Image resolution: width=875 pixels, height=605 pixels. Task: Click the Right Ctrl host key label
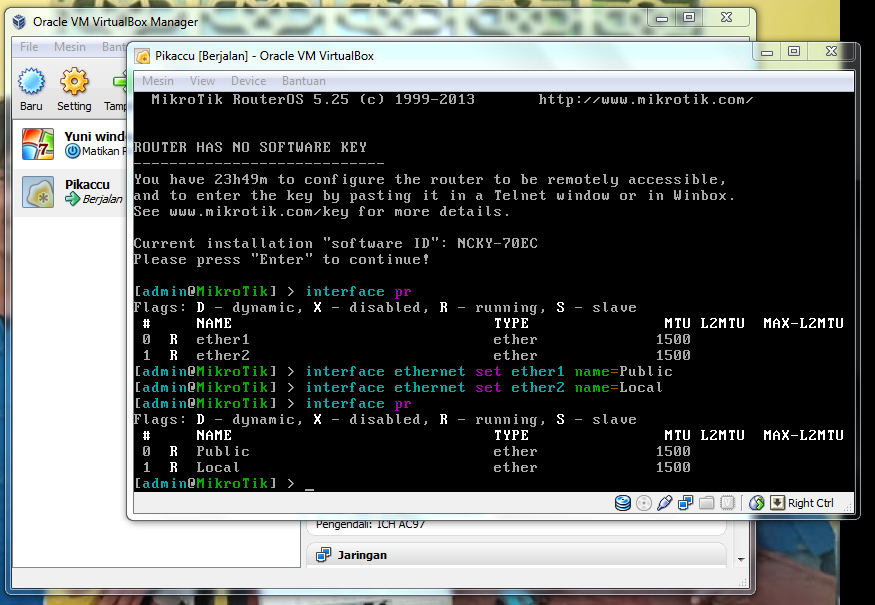point(810,503)
